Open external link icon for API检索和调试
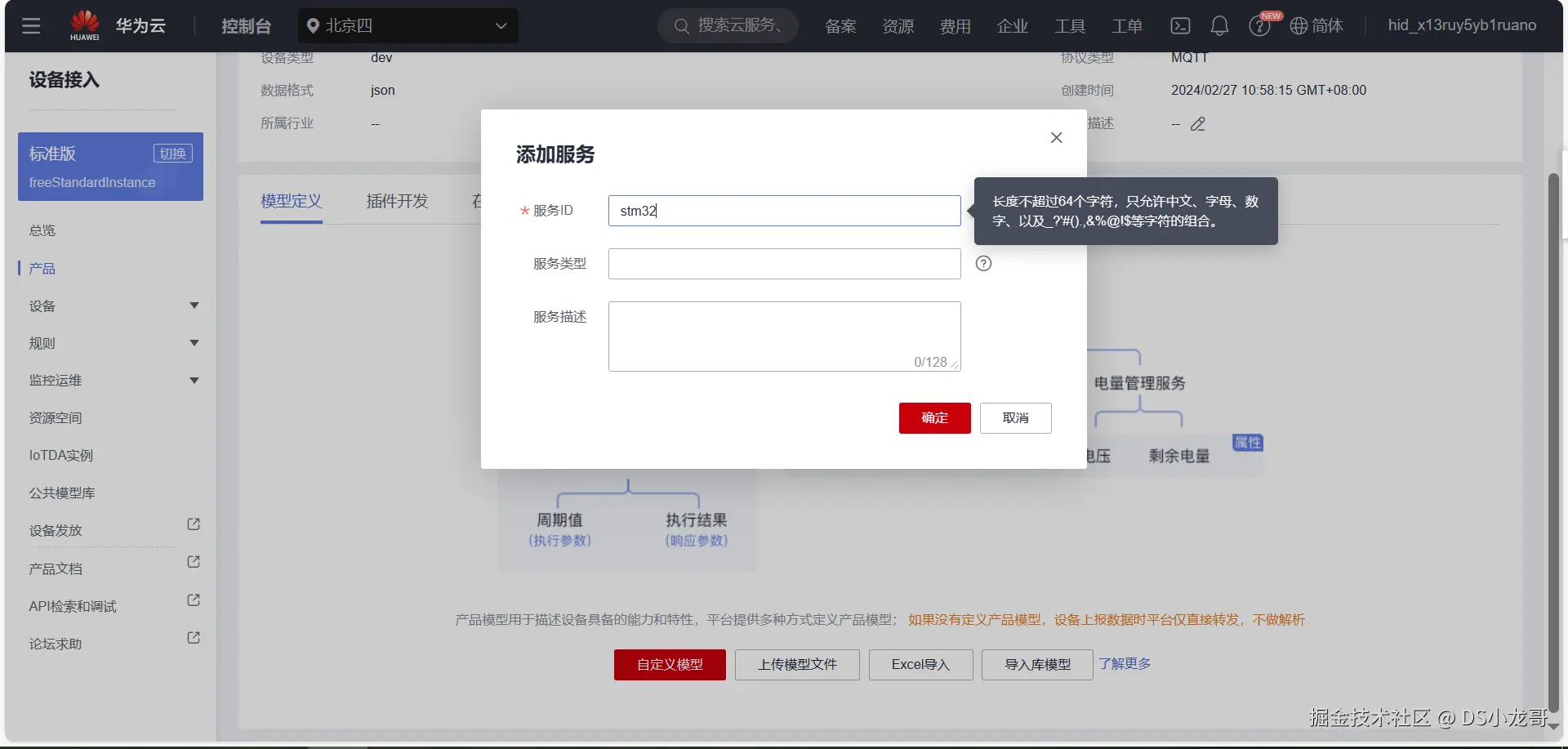1568x749 pixels. point(194,600)
